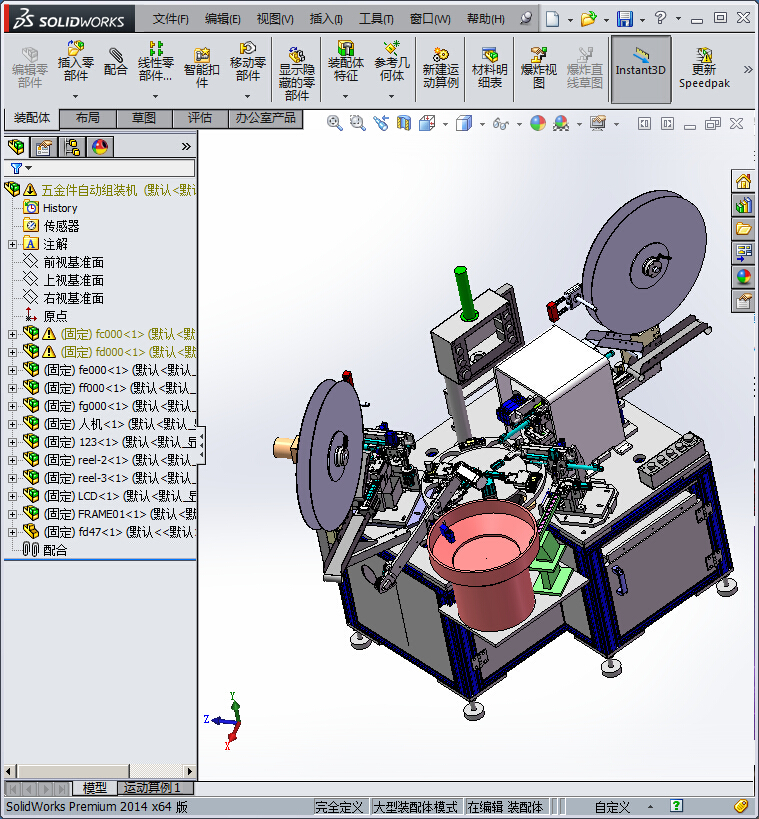Click the View Settings icon
Image resolution: width=759 pixels, height=819 pixels.
point(598,123)
